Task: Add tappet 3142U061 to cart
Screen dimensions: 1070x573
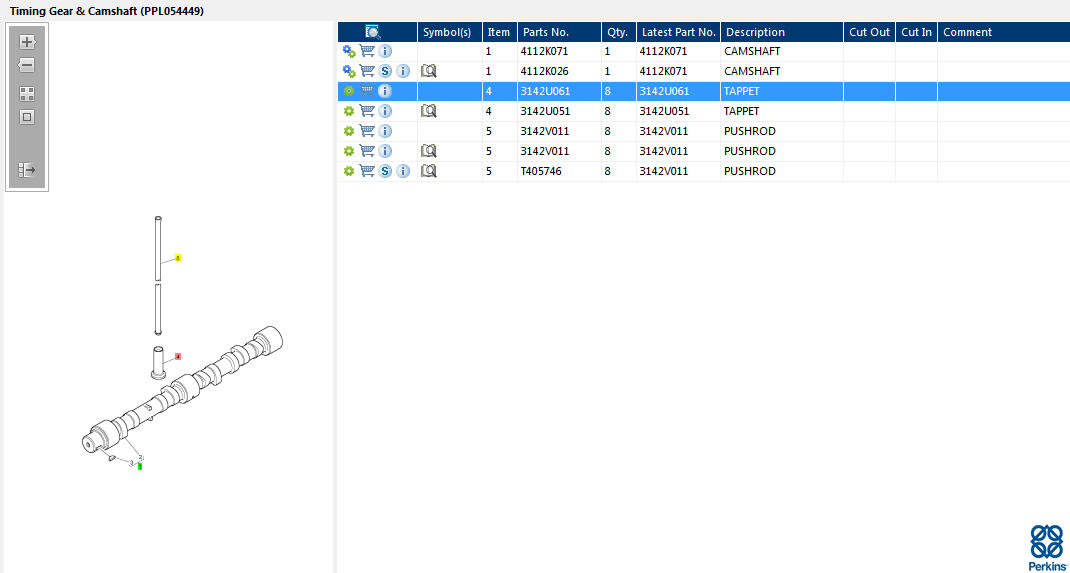Action: [367, 91]
